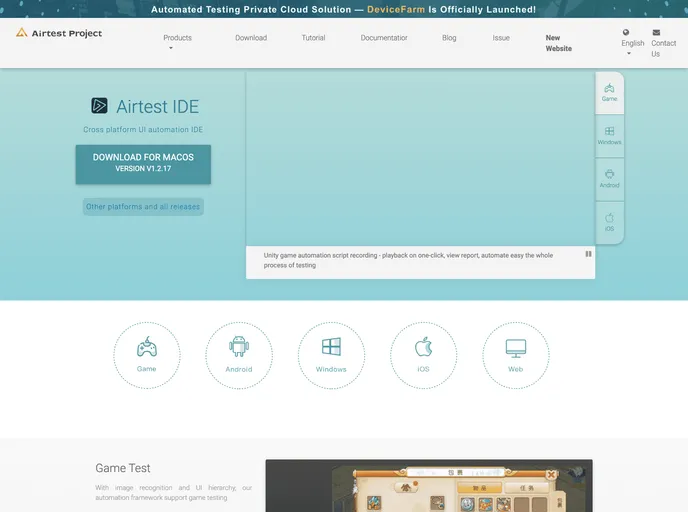Open the Documentation menu item

384,38
